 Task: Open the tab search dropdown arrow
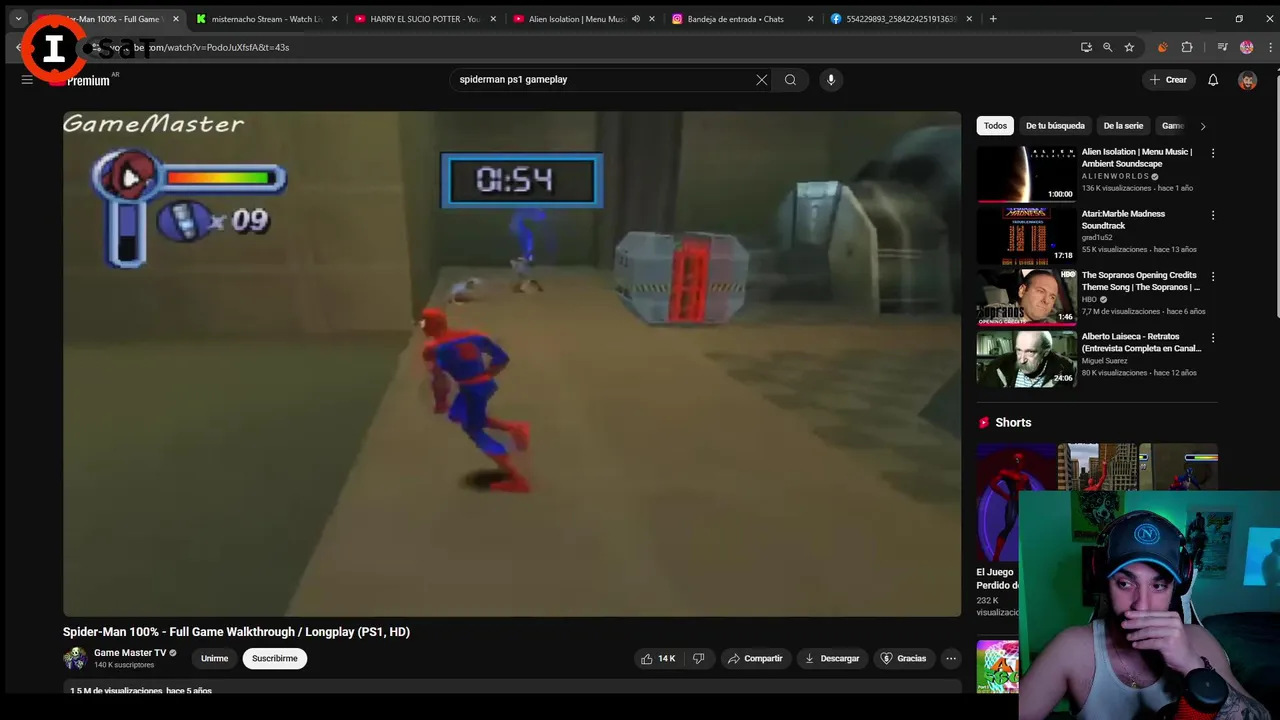pyautogui.click(x=18, y=19)
